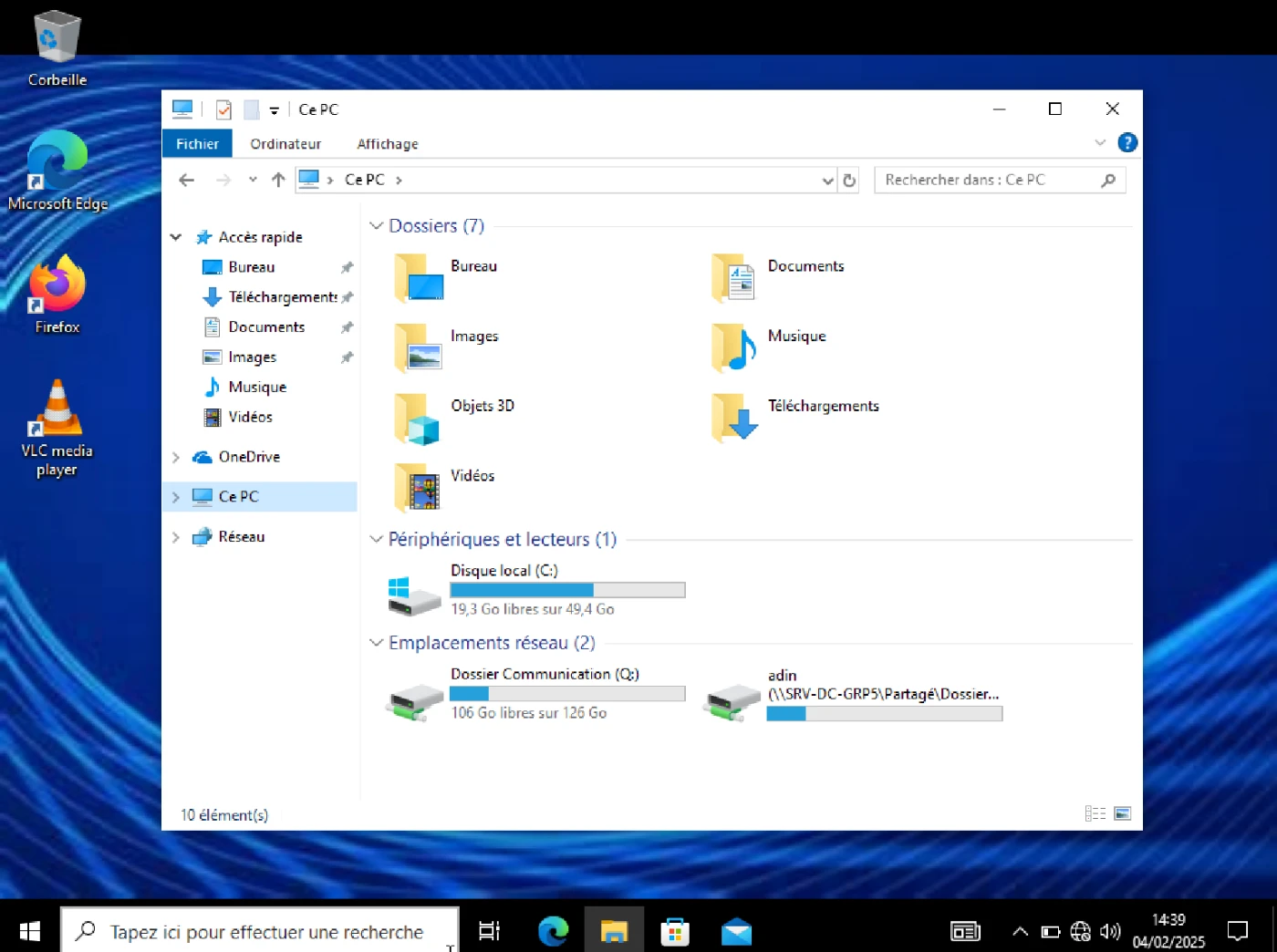Click the Properties quick access toolbar icon
Screen dimensions: 1277x952
(223, 110)
